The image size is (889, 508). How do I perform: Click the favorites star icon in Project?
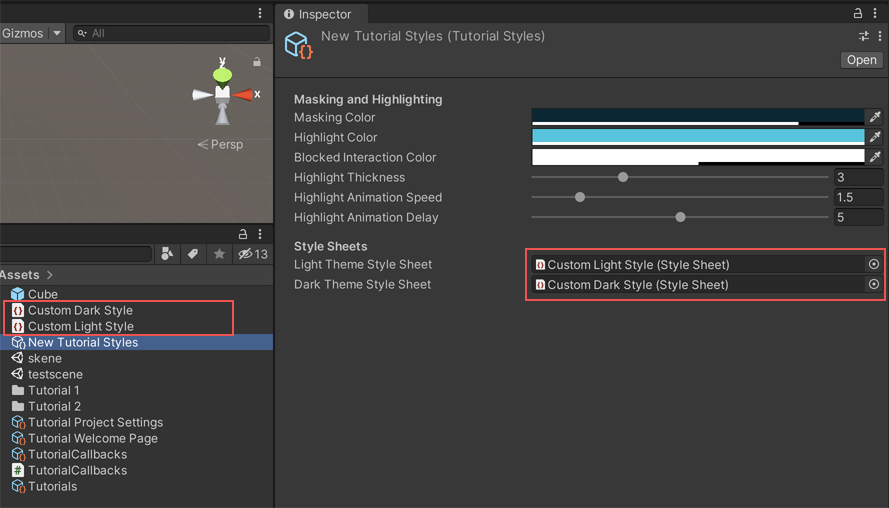[219, 254]
